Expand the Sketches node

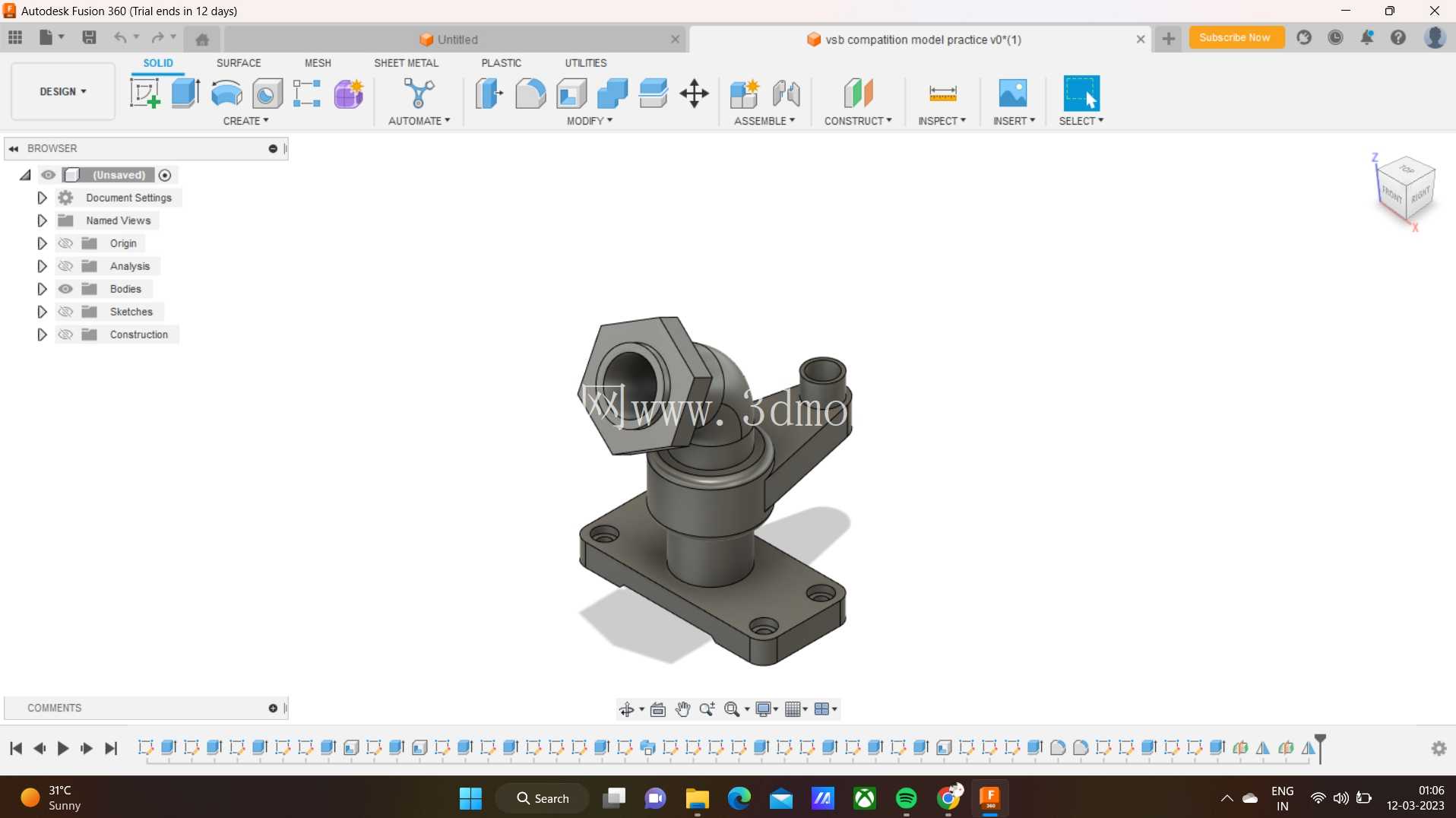point(42,312)
